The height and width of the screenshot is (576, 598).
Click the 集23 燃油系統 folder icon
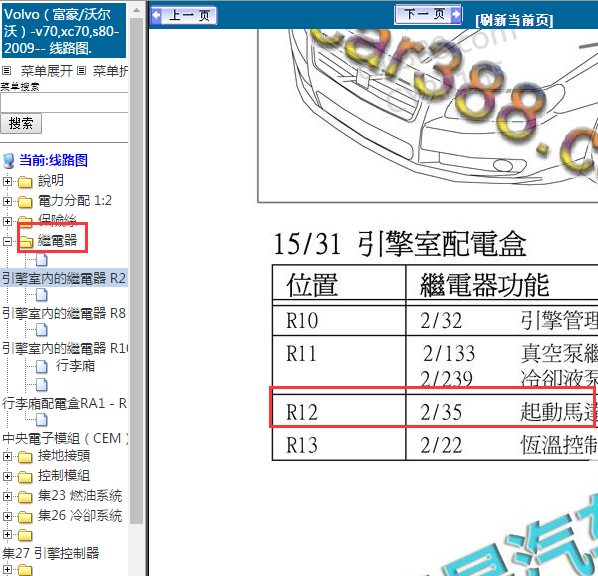pyautogui.click(x=25, y=497)
